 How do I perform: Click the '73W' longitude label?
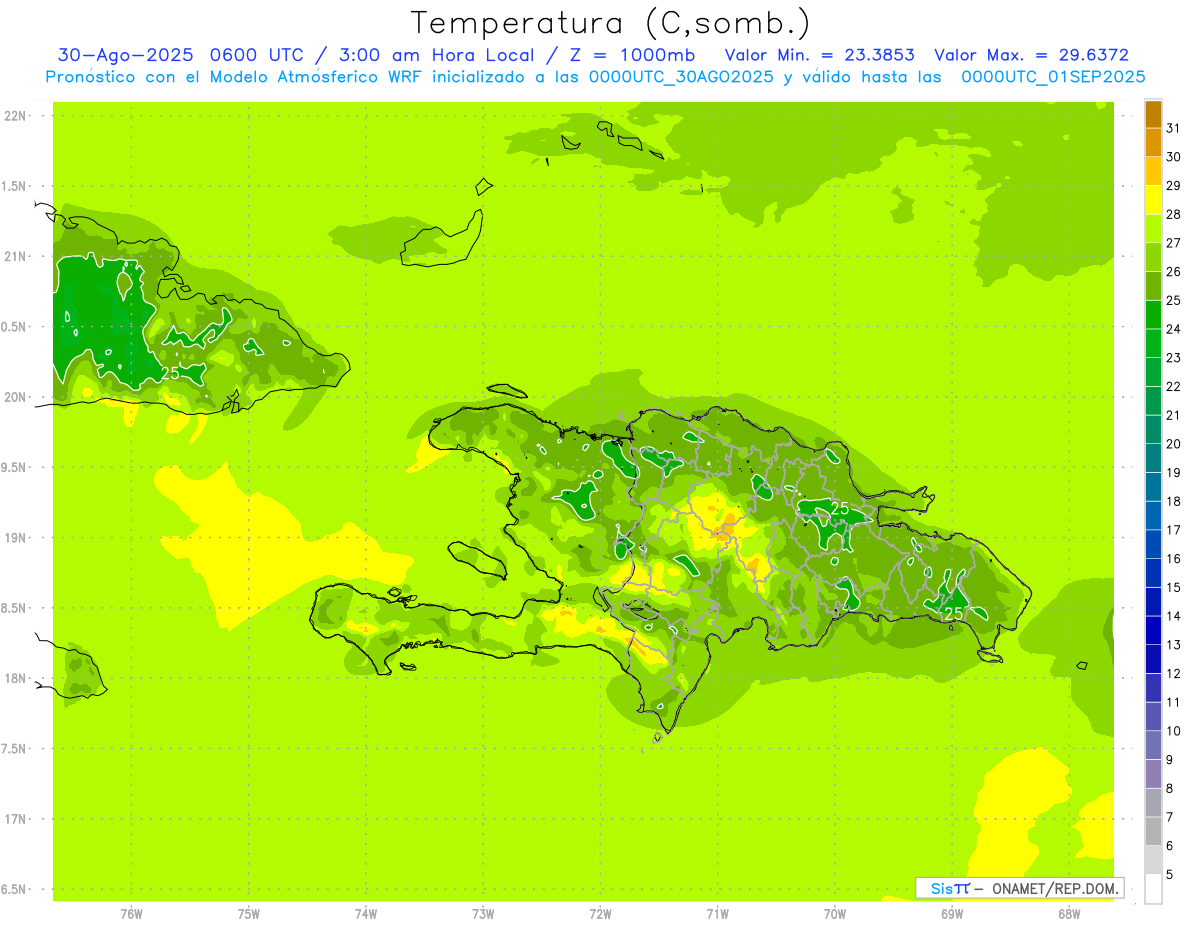(483, 914)
